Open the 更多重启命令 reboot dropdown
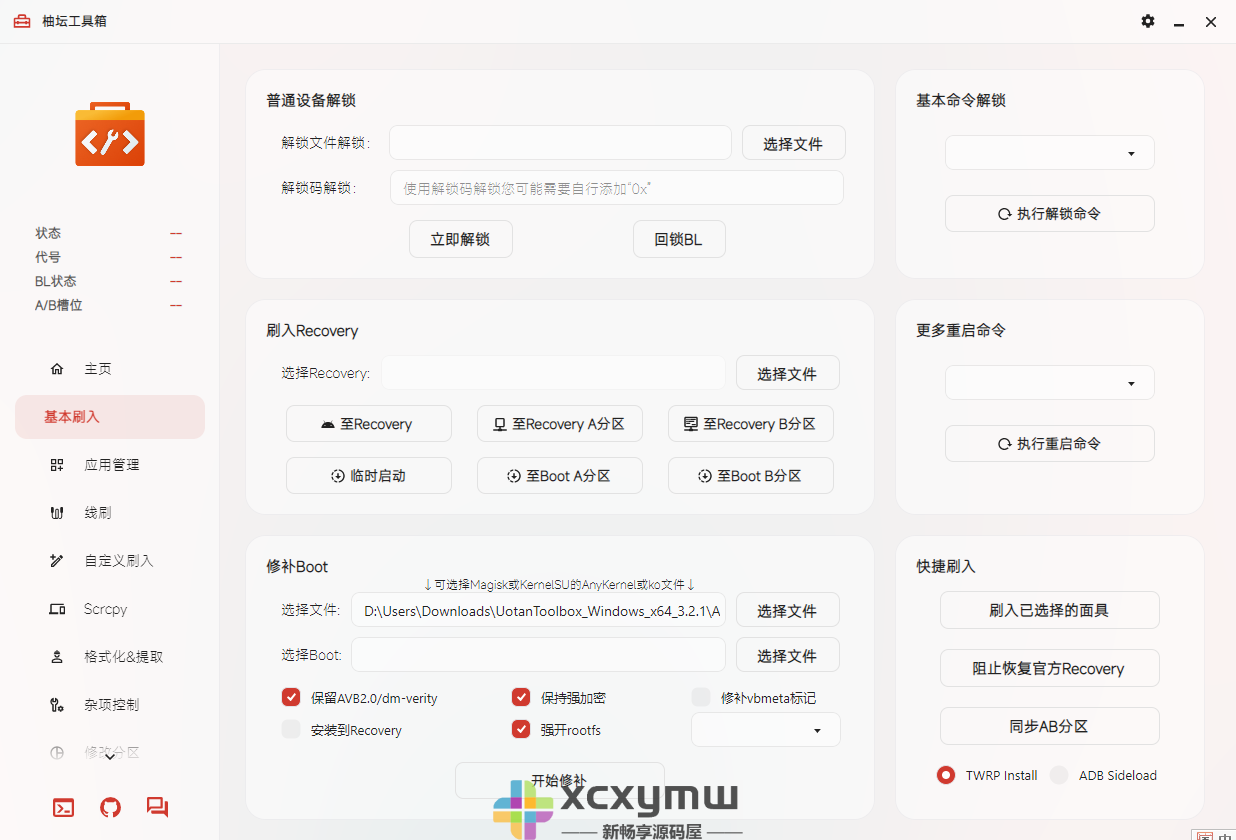1236x840 pixels. [x=1049, y=382]
